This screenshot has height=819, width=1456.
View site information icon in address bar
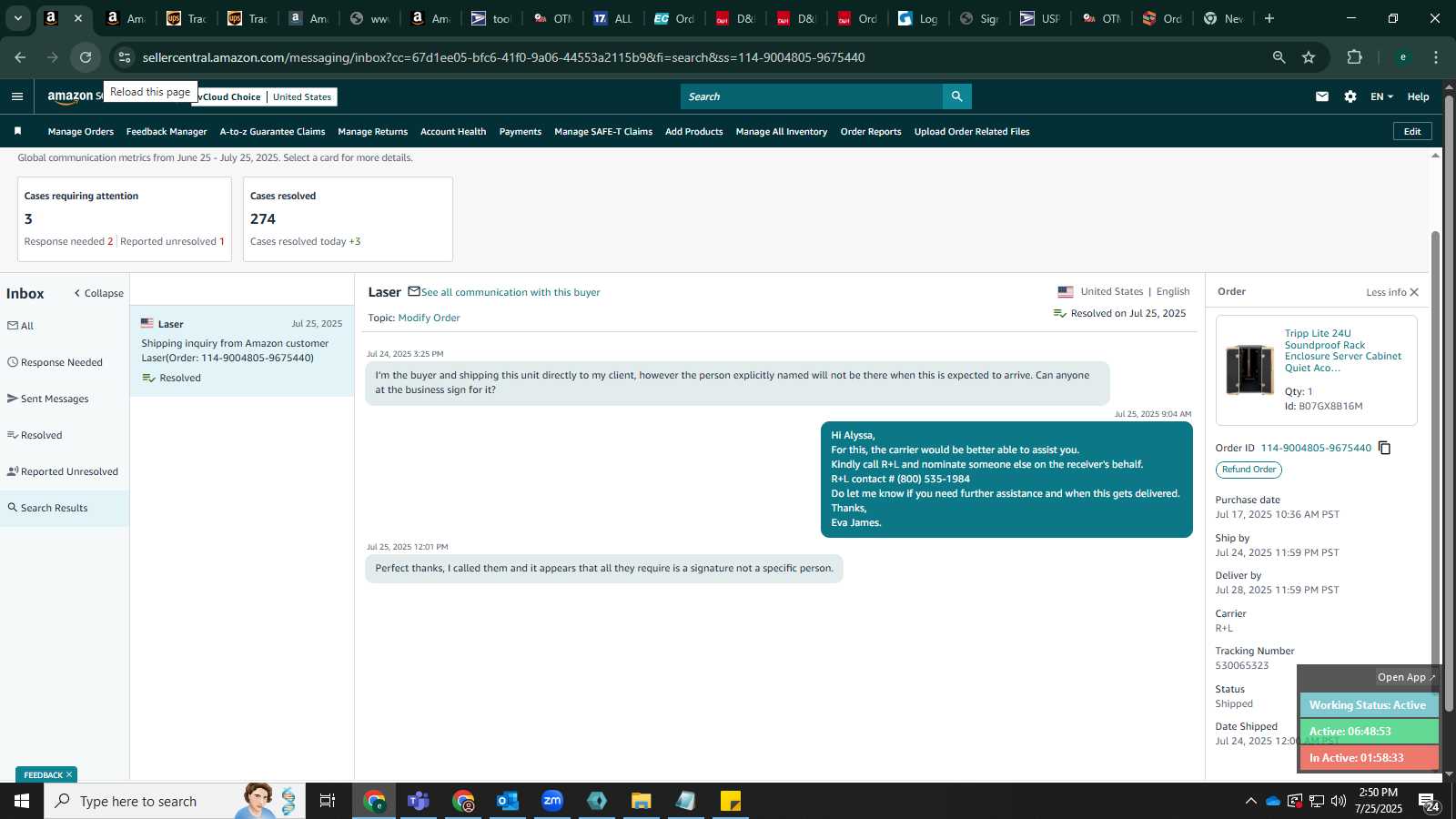pos(125,57)
